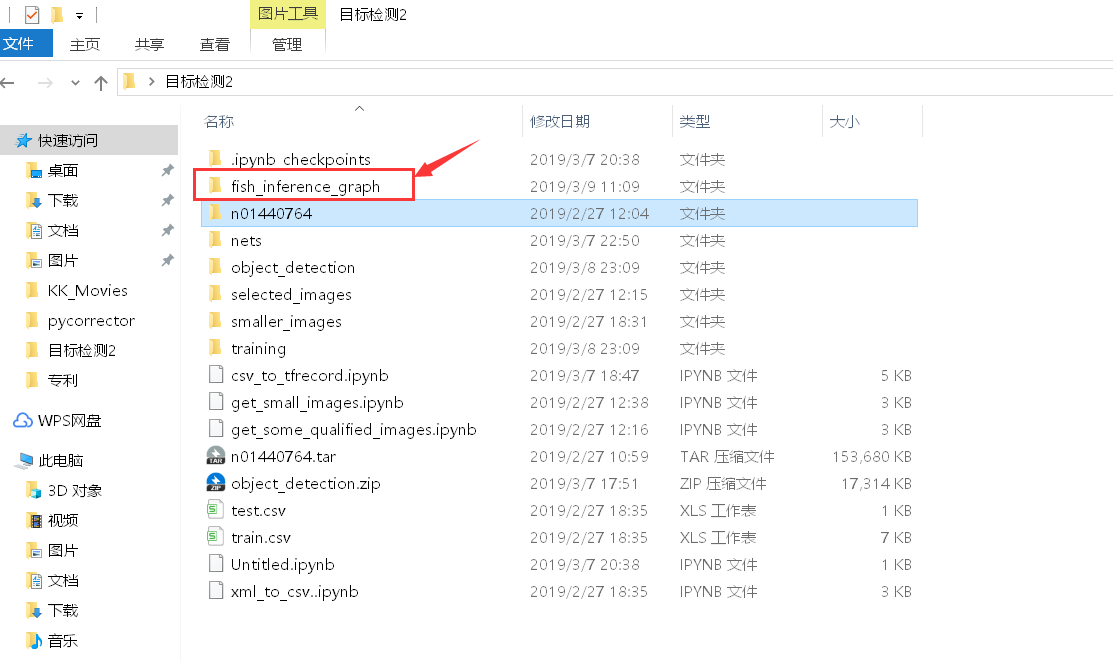The image size is (1113, 662).
Task: Click the object_detection folder icon
Action: (x=215, y=266)
